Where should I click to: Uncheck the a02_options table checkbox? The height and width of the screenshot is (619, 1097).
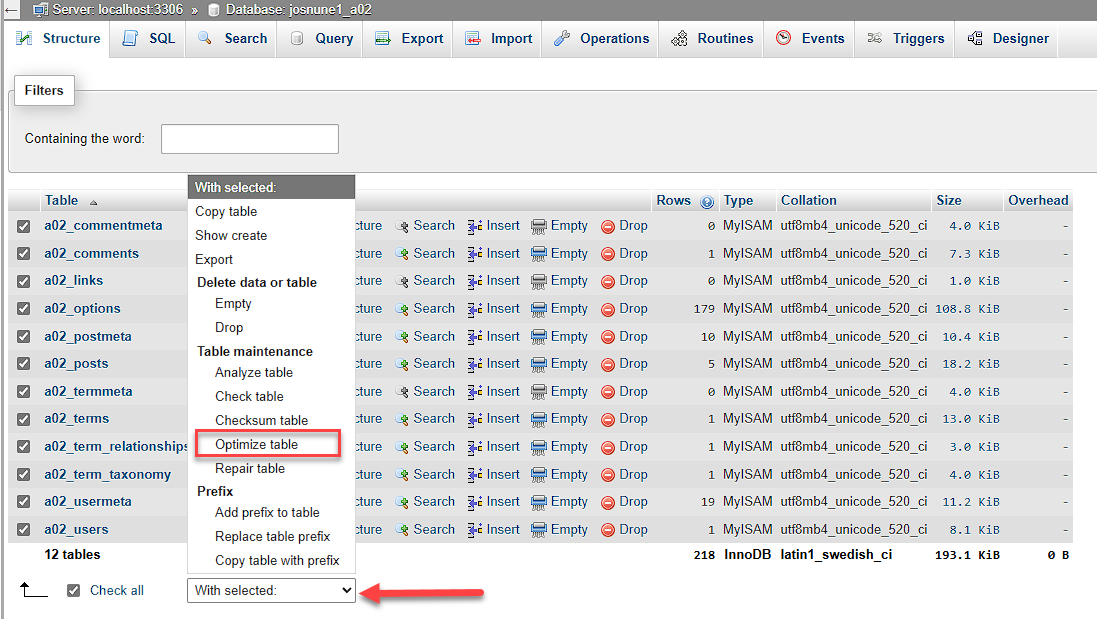point(25,308)
